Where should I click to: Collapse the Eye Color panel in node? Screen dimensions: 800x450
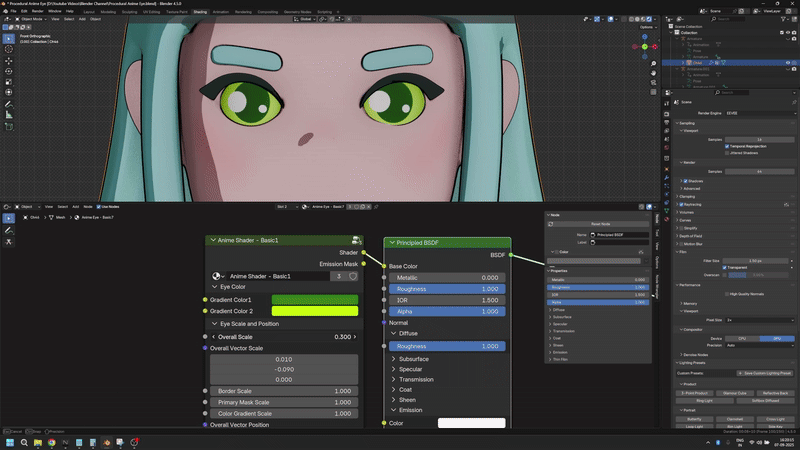point(215,287)
